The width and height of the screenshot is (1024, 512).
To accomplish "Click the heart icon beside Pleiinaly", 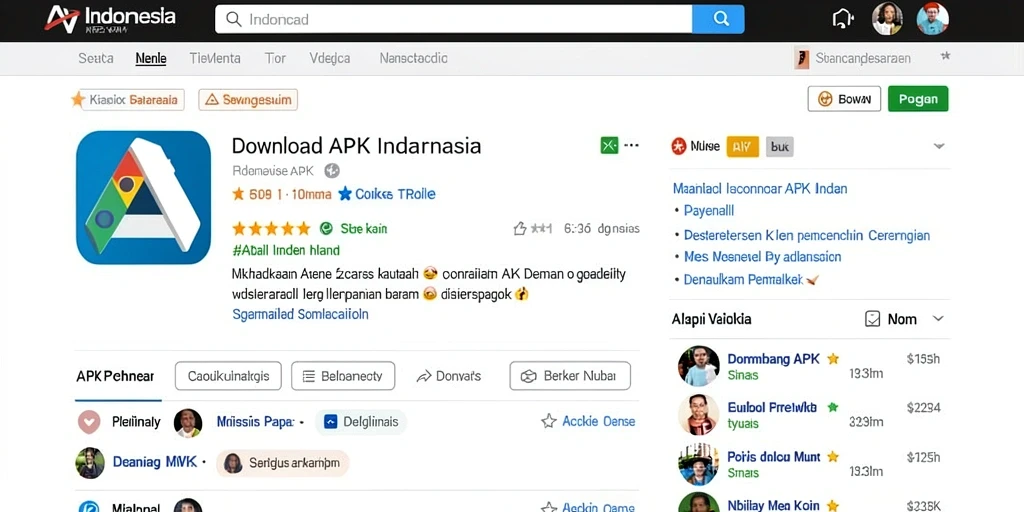I will pos(89,422).
